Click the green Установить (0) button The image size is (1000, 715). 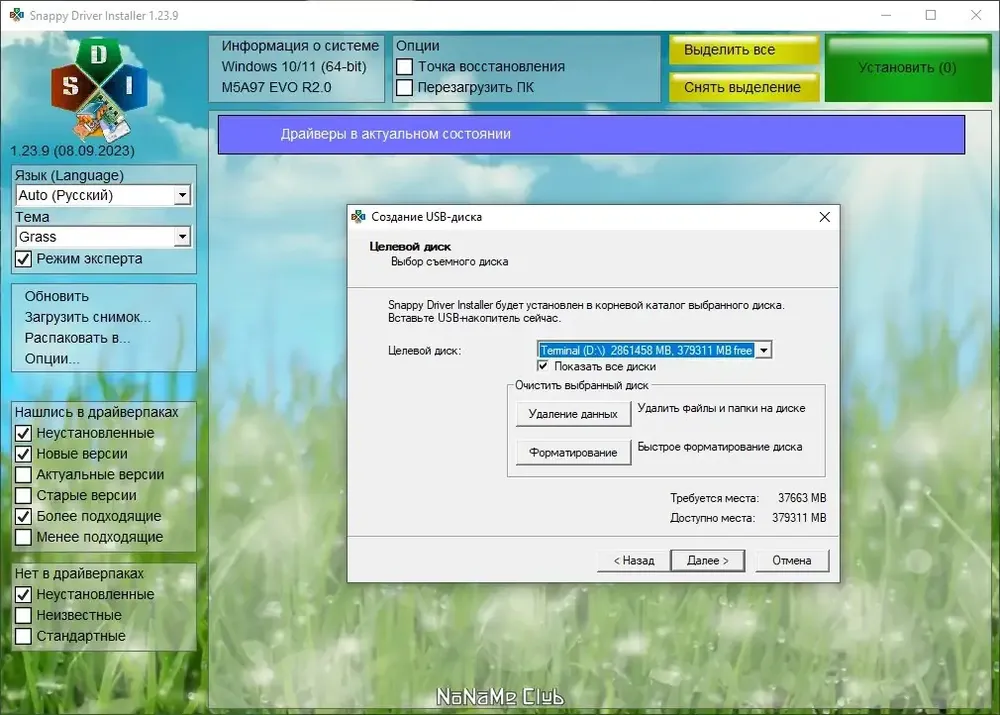908,68
